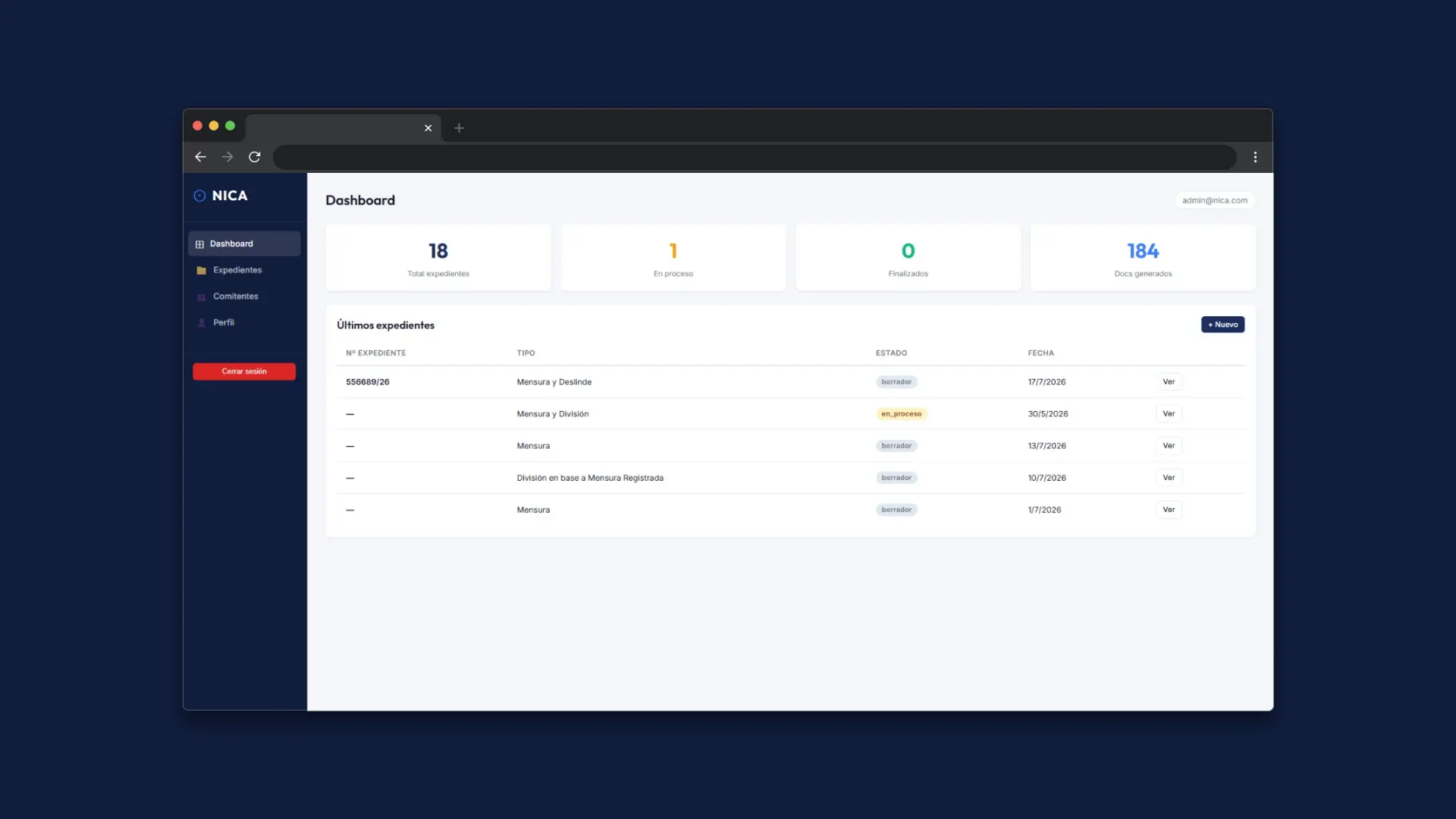Screen dimensions: 1456x819
Task: Open the browser three-dot menu
Action: point(1255,157)
